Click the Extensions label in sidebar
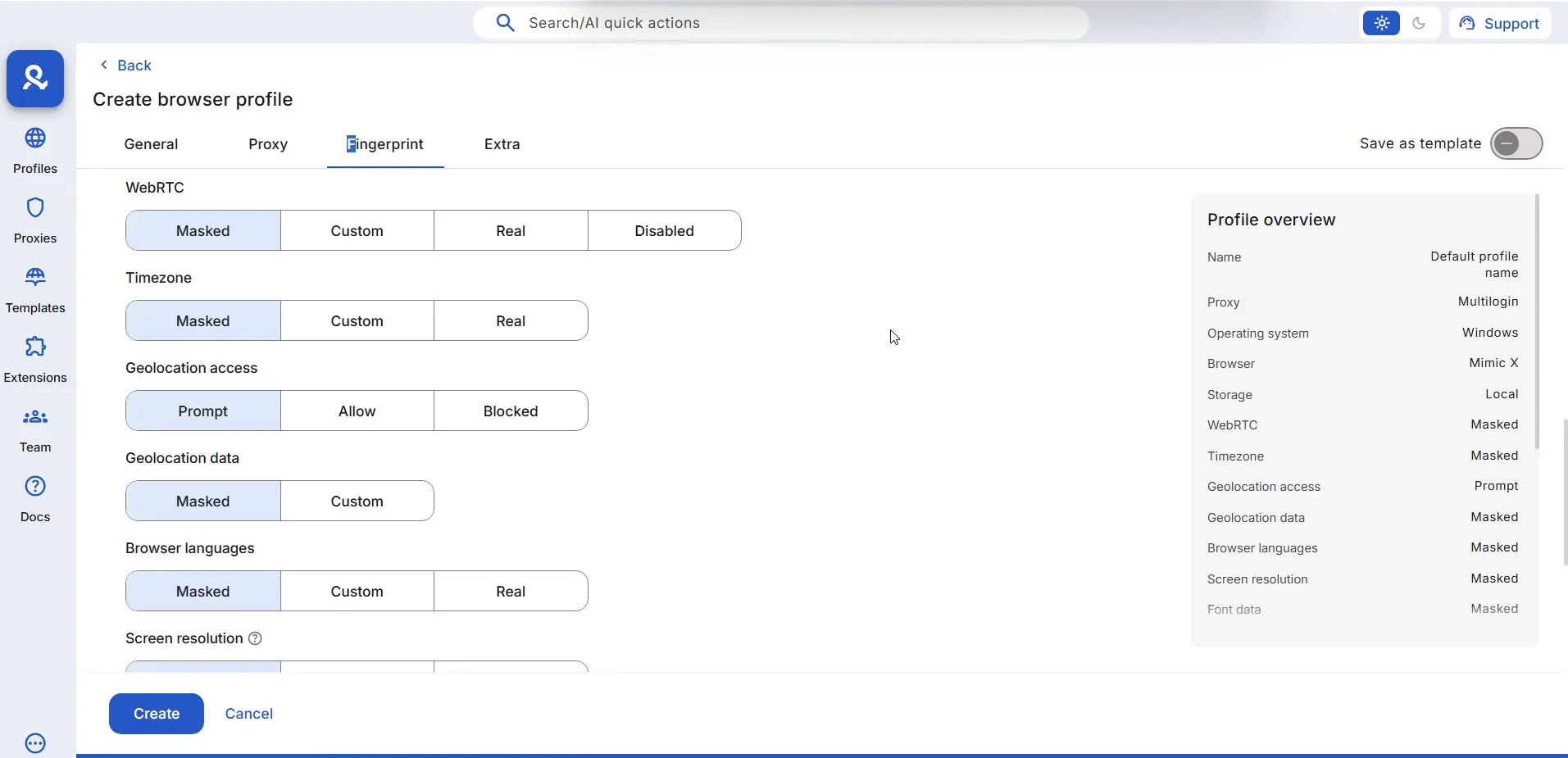The height and width of the screenshot is (758, 1568). point(35,377)
